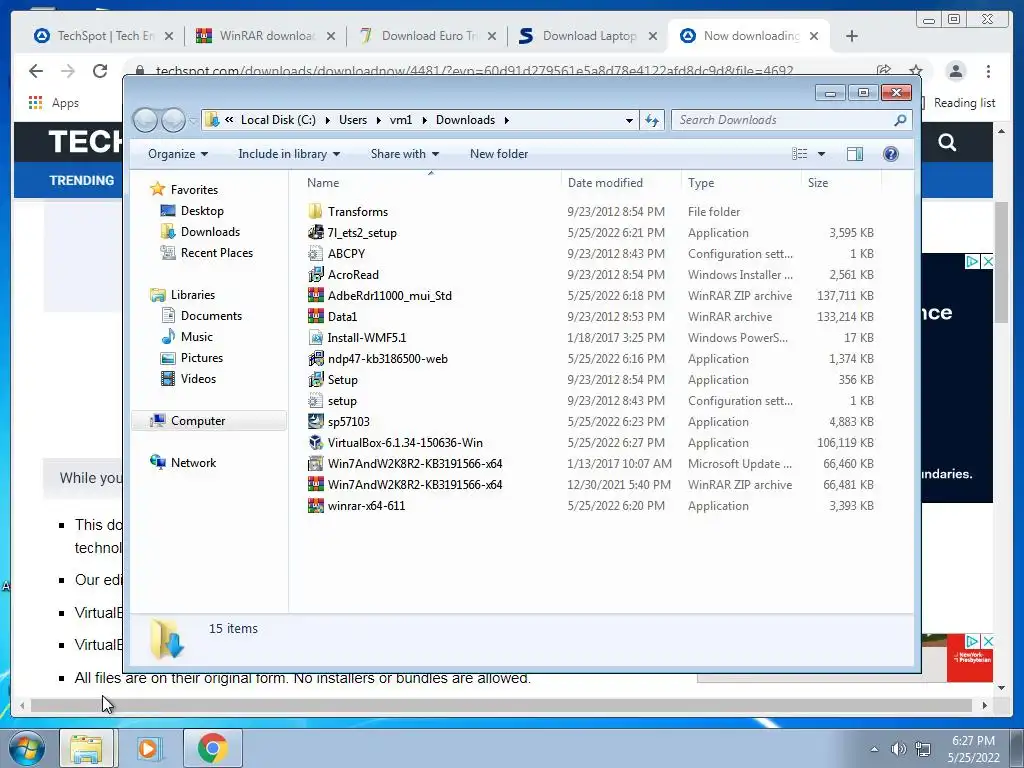This screenshot has height=768, width=1024.
Task: Open the Chrome profile avatar
Action: [x=955, y=71]
